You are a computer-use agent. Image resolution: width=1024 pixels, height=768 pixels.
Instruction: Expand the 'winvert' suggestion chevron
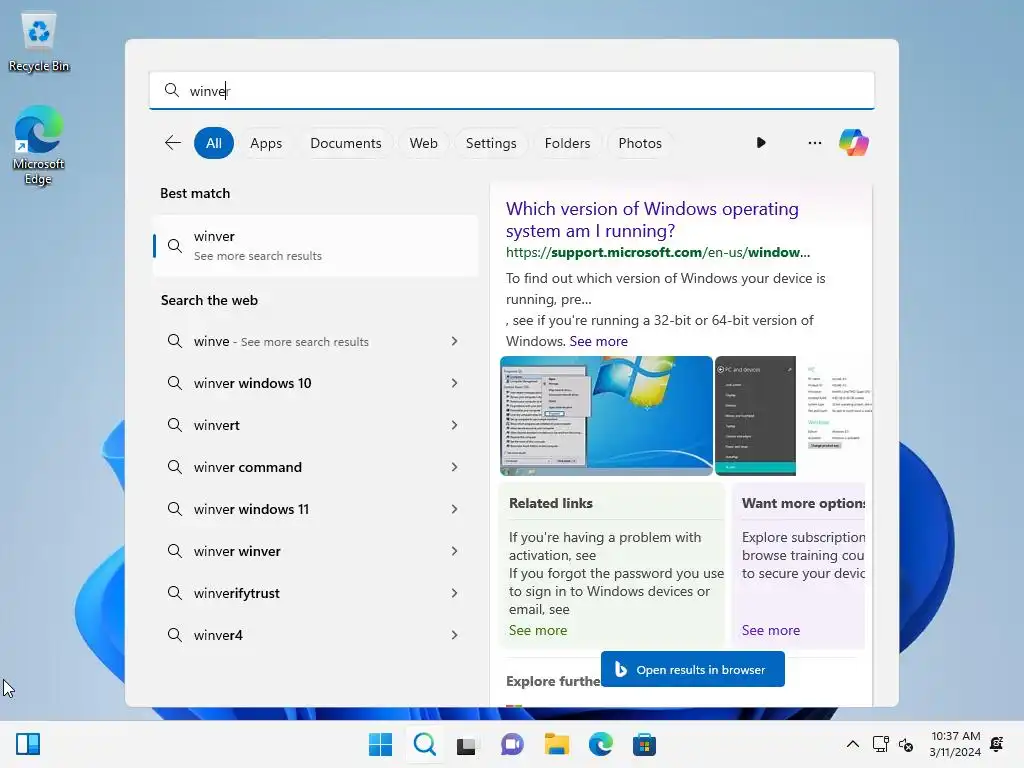(x=455, y=425)
